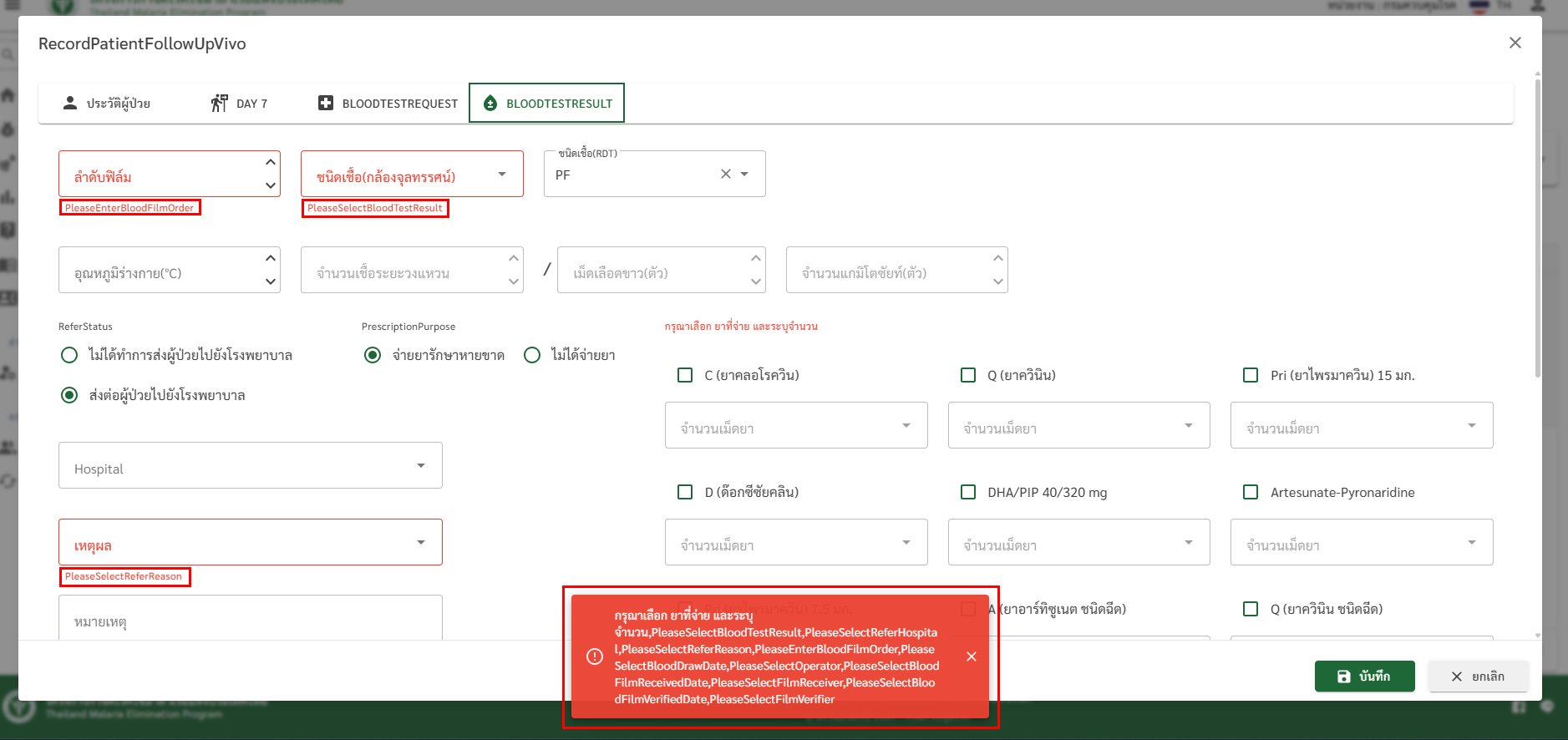Click the green บันทึก save button

(1364, 676)
